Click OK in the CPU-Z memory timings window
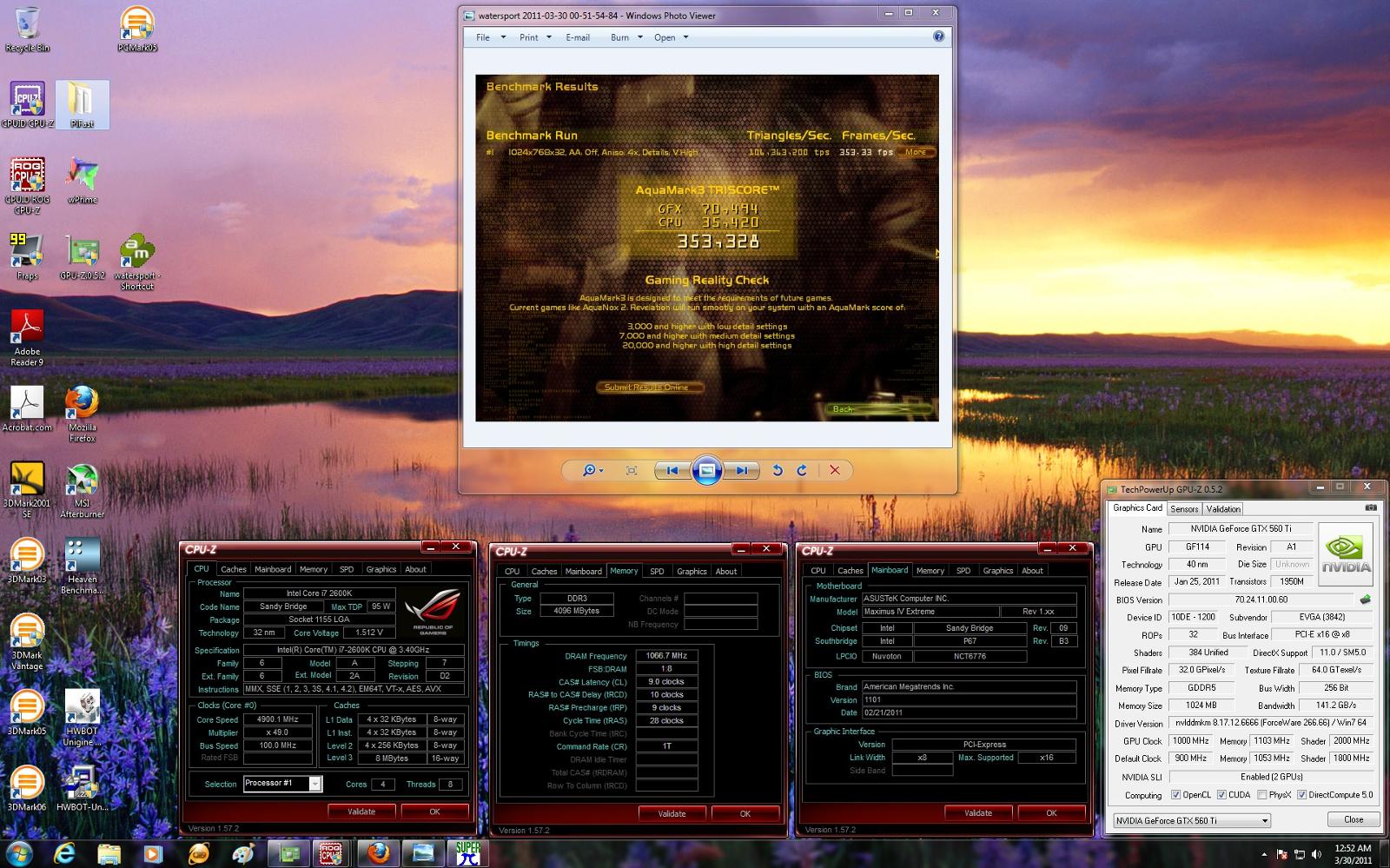1390x868 pixels. click(745, 814)
